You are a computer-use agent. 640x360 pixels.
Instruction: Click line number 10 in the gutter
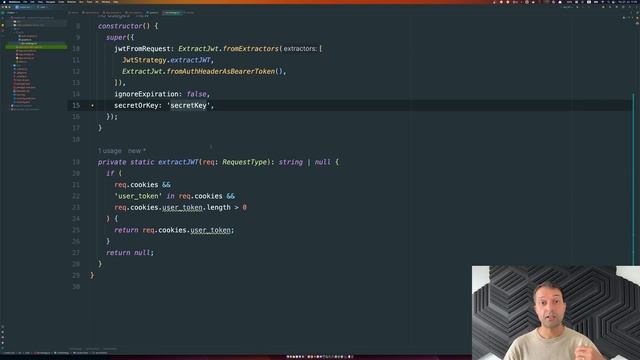(76, 49)
